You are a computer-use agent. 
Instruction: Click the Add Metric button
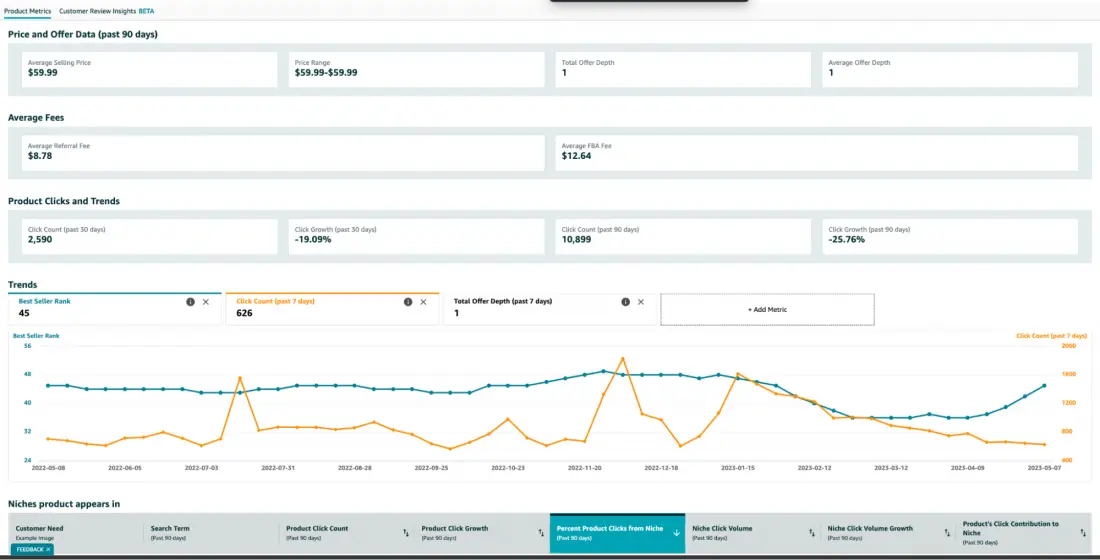point(767,310)
